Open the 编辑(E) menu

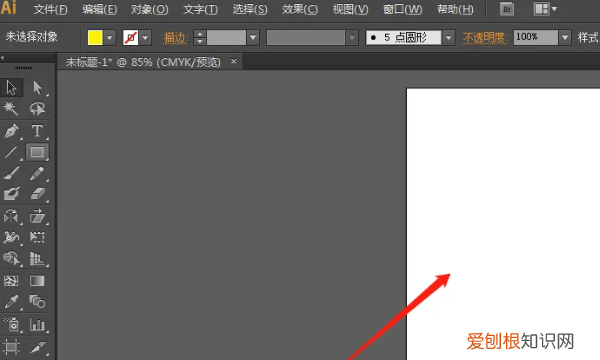pyautogui.click(x=99, y=9)
